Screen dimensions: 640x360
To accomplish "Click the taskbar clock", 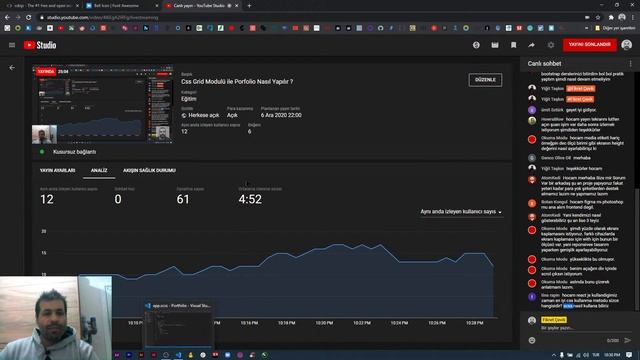I will [612, 355].
